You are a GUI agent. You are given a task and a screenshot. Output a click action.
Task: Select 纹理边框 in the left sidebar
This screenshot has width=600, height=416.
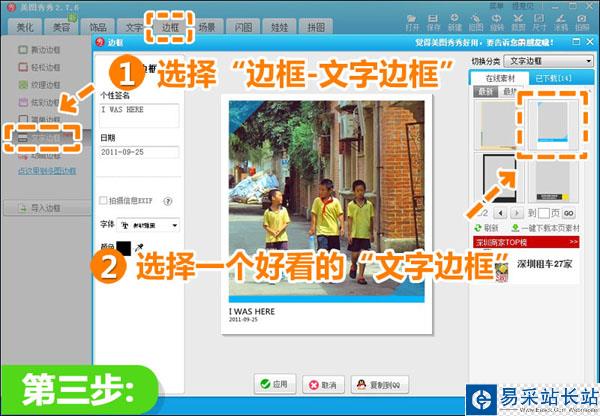tap(39, 85)
